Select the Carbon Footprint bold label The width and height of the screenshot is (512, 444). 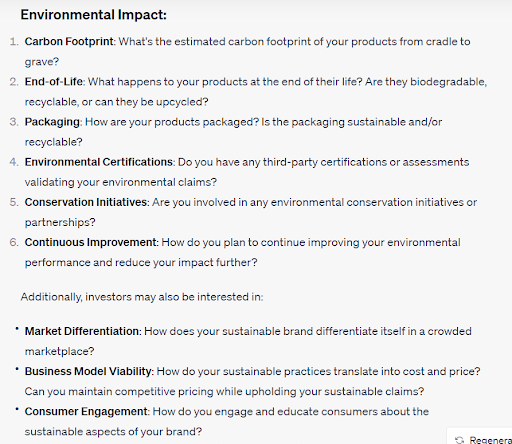[69, 42]
